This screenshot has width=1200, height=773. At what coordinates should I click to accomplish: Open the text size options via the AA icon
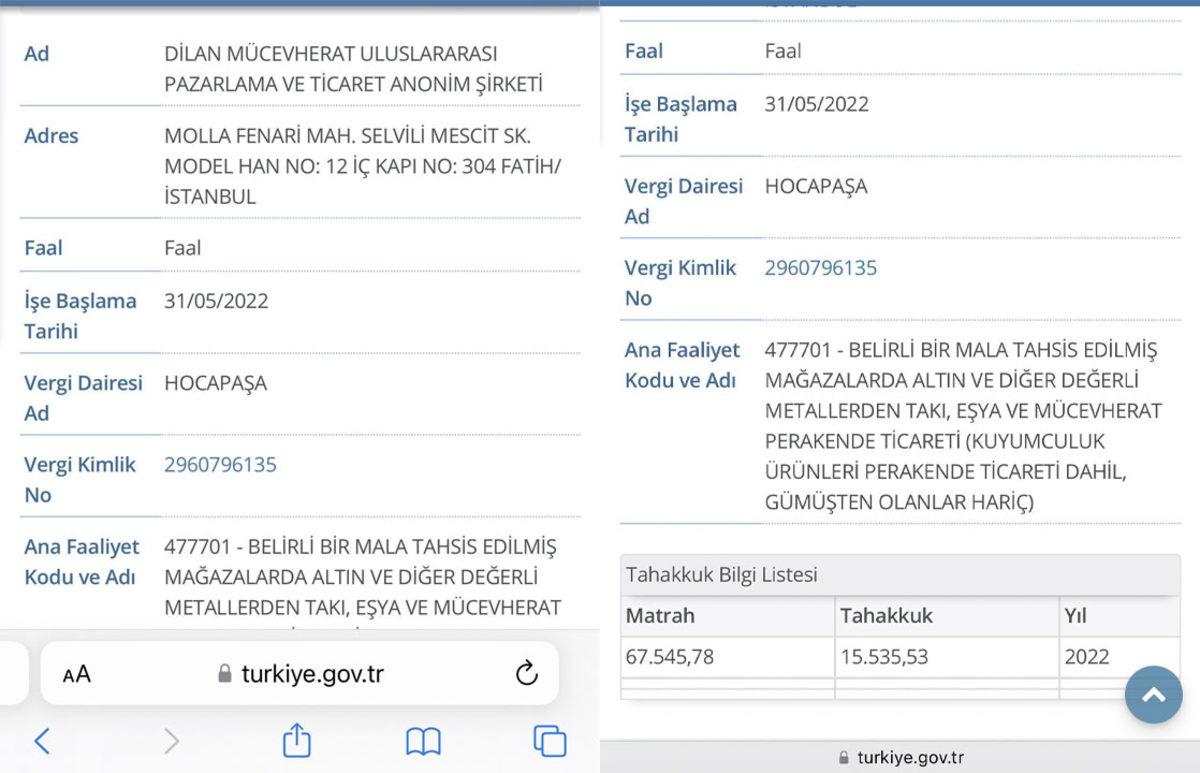75,673
